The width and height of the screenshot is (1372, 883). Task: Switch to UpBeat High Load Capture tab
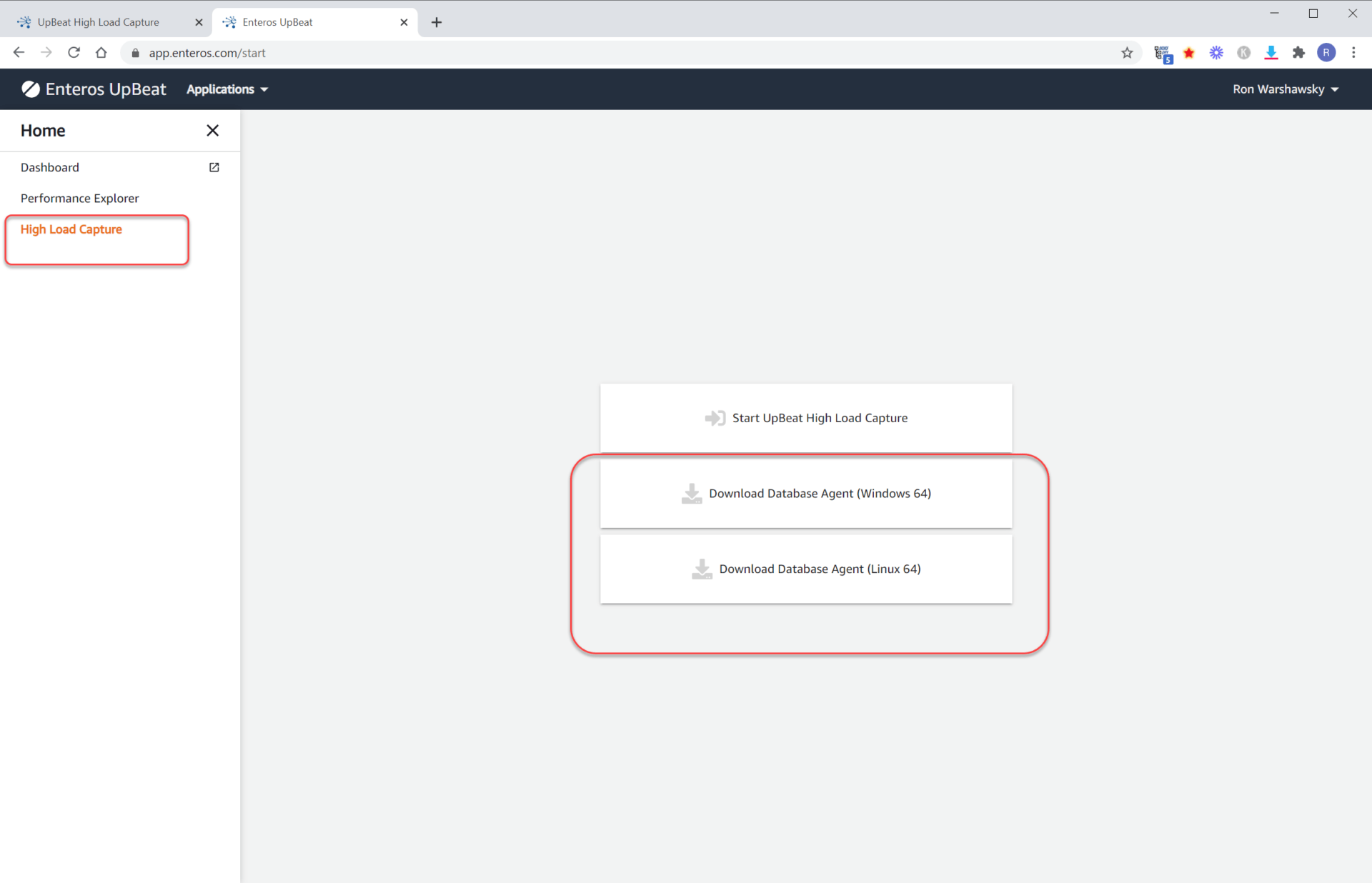[99, 22]
